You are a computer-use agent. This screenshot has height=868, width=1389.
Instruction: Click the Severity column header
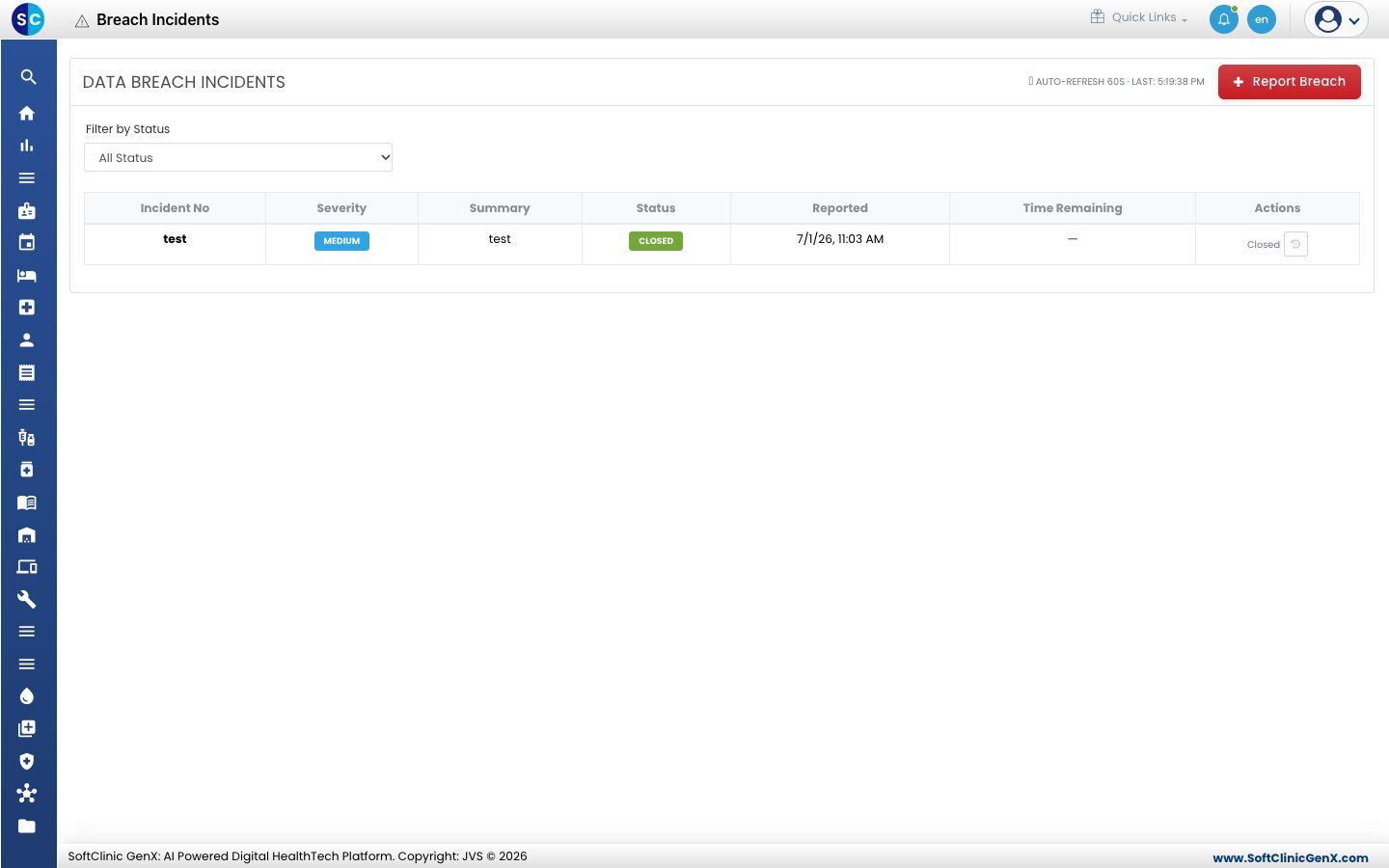coord(341,208)
